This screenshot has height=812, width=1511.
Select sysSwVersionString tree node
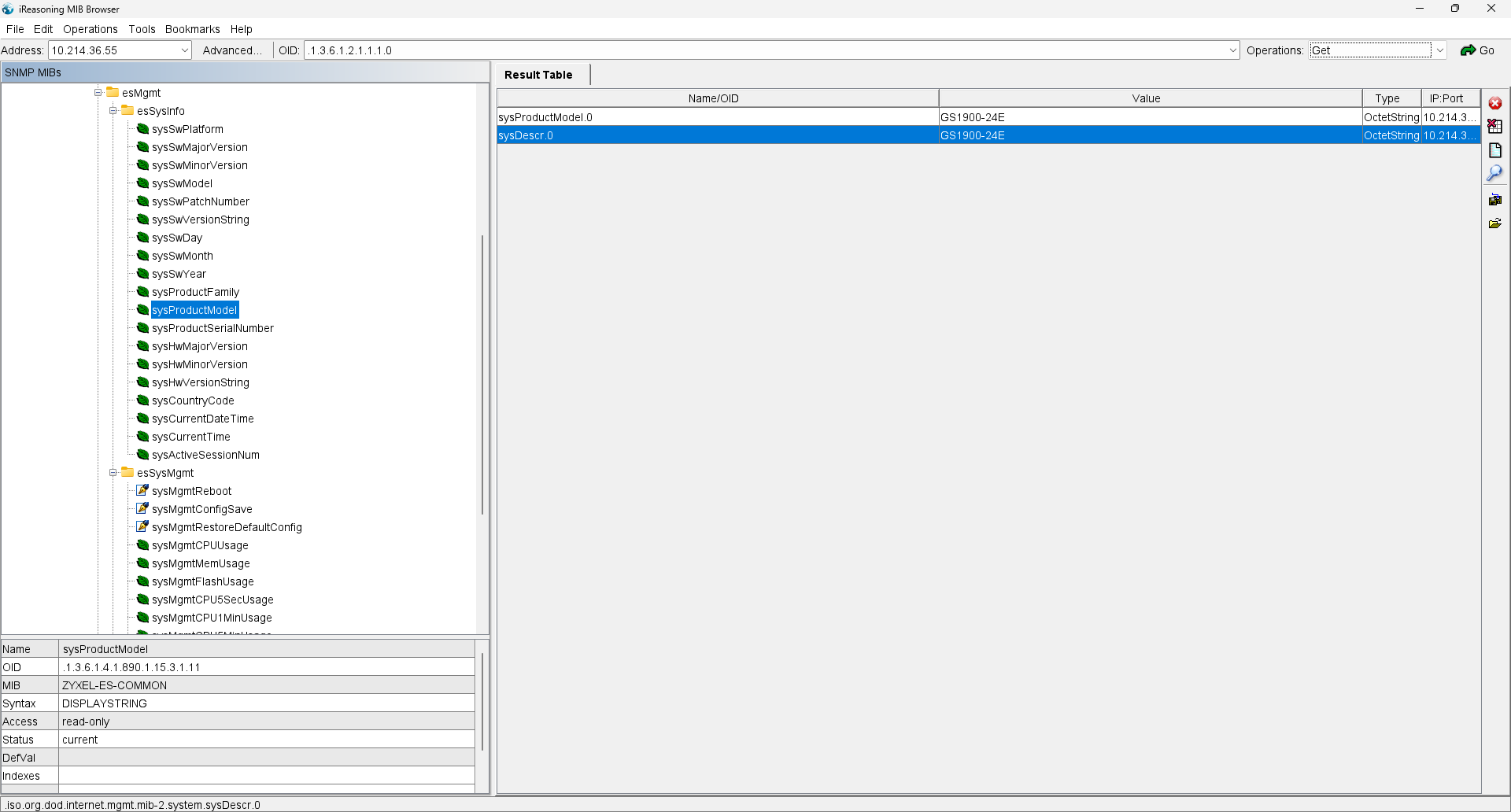tap(201, 220)
